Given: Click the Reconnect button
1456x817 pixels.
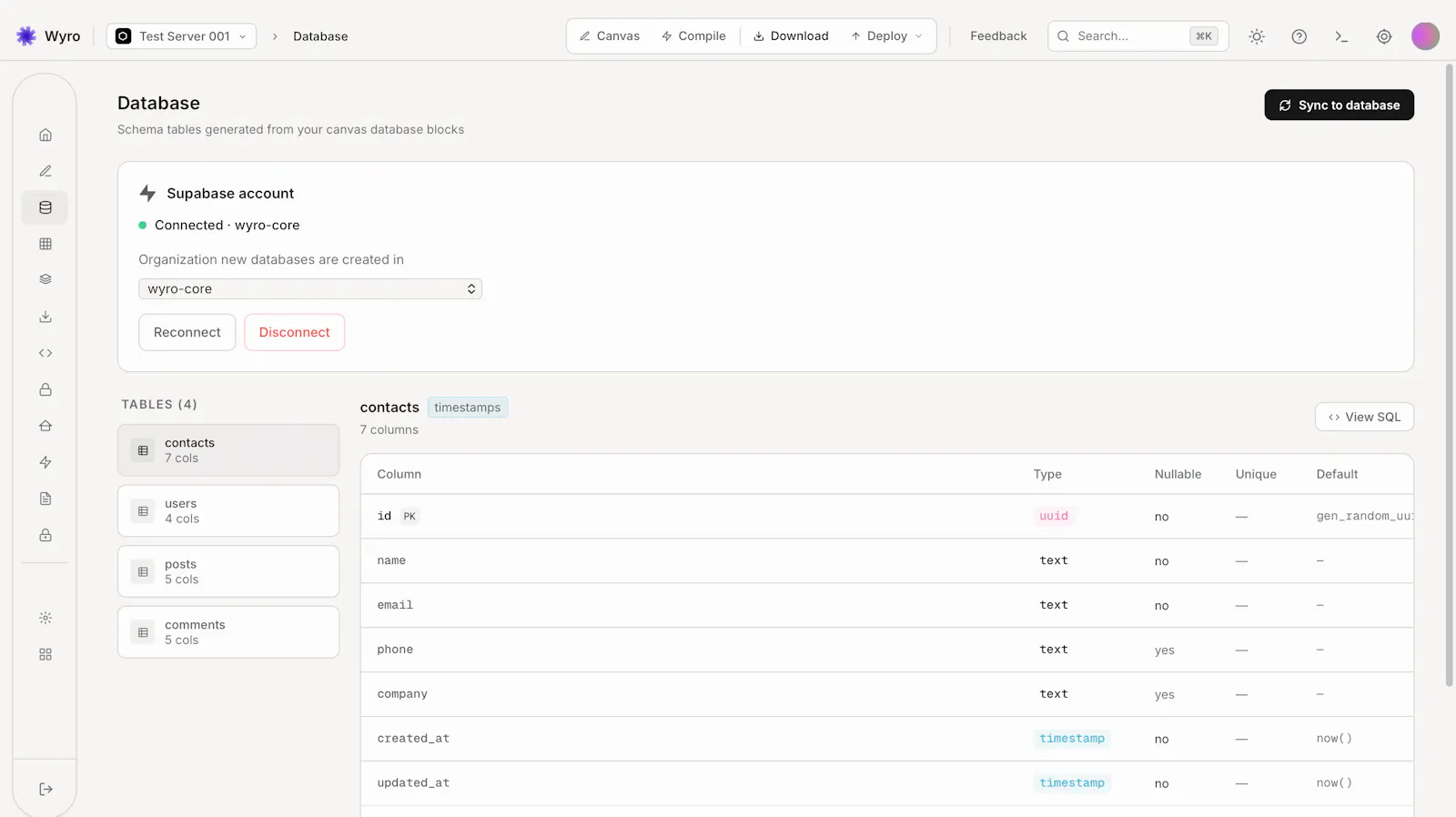Looking at the screenshot, I should (x=187, y=332).
